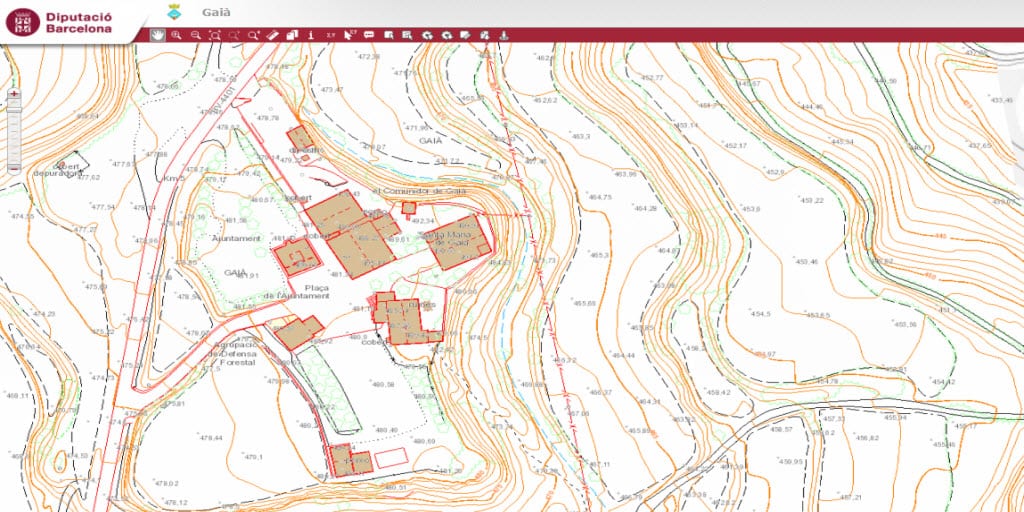Click the magnifier with star zoom tool
Image resolution: width=1024 pixels, height=512 pixels.
(253, 35)
